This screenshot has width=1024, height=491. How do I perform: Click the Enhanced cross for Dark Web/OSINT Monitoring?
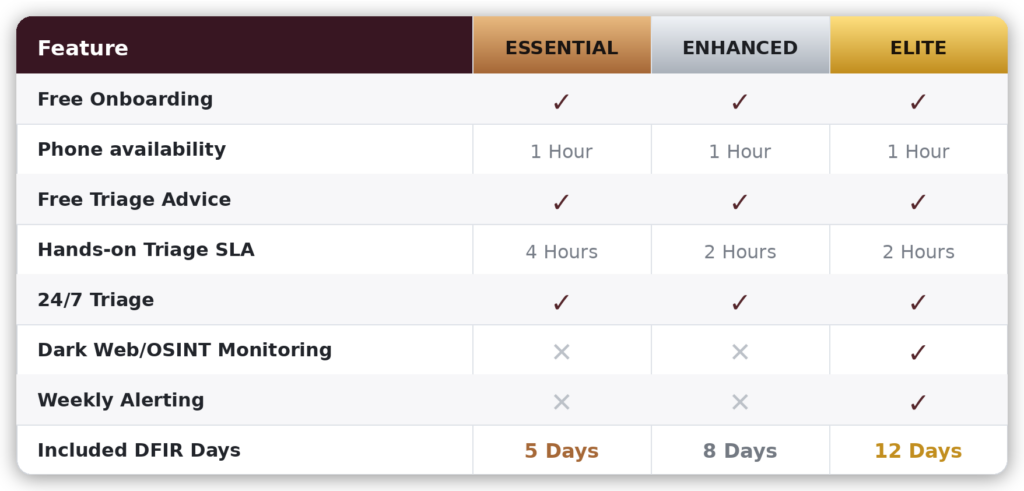click(740, 352)
